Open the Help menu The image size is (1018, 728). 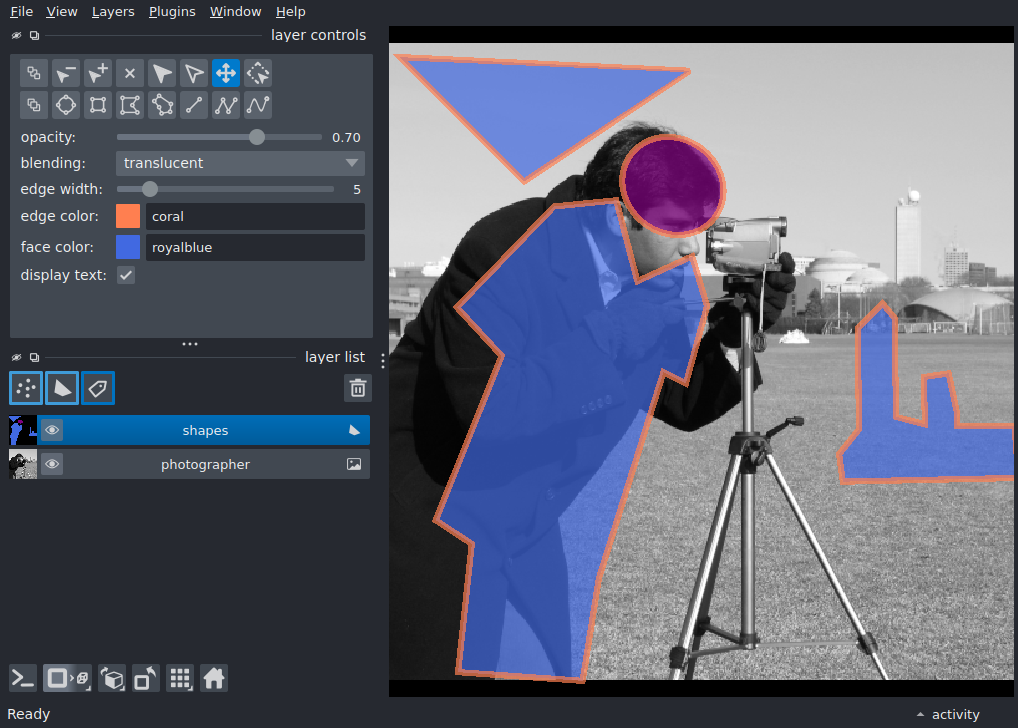pyautogui.click(x=290, y=12)
